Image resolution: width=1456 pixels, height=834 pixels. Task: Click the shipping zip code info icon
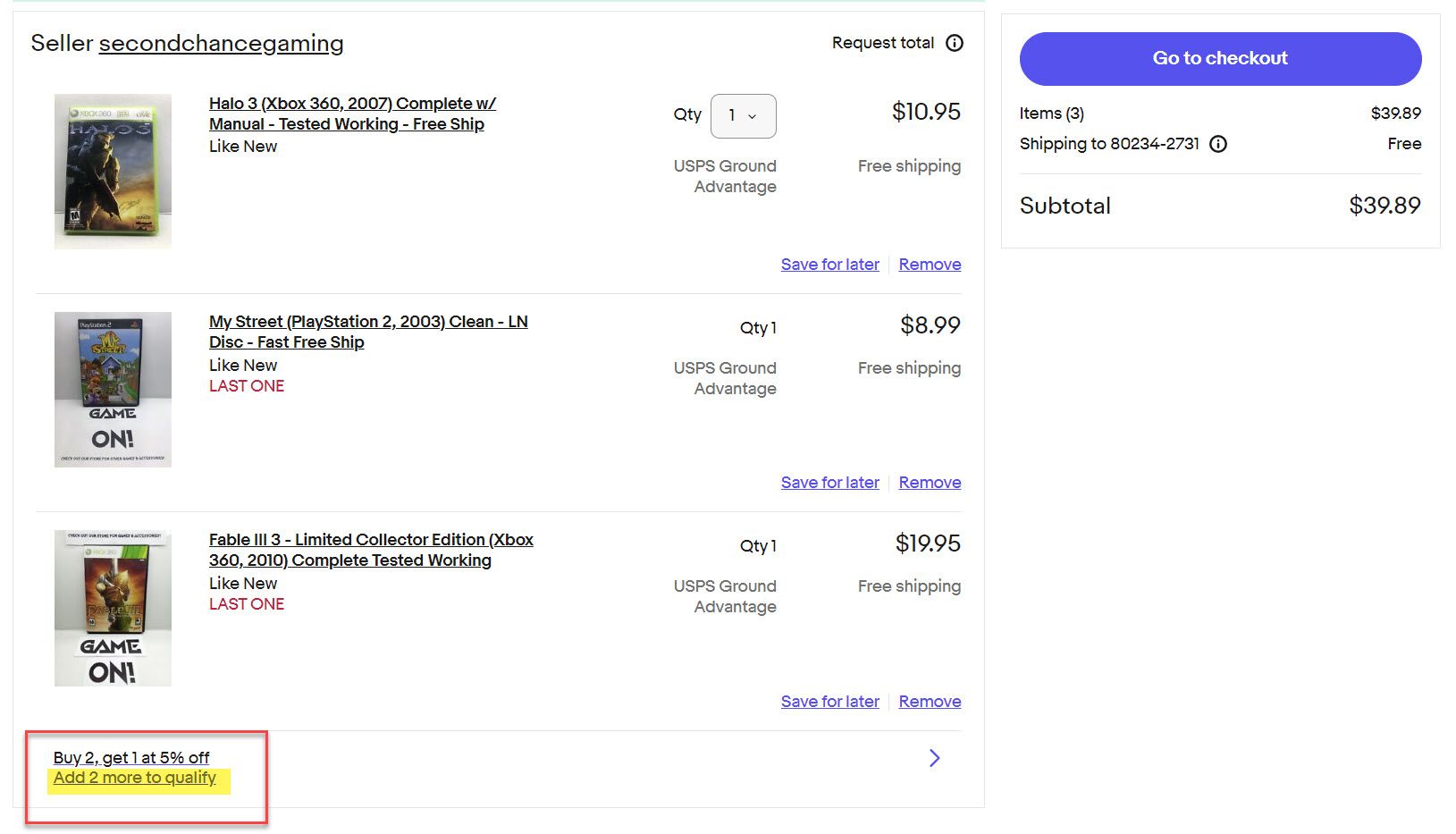[x=1218, y=144]
